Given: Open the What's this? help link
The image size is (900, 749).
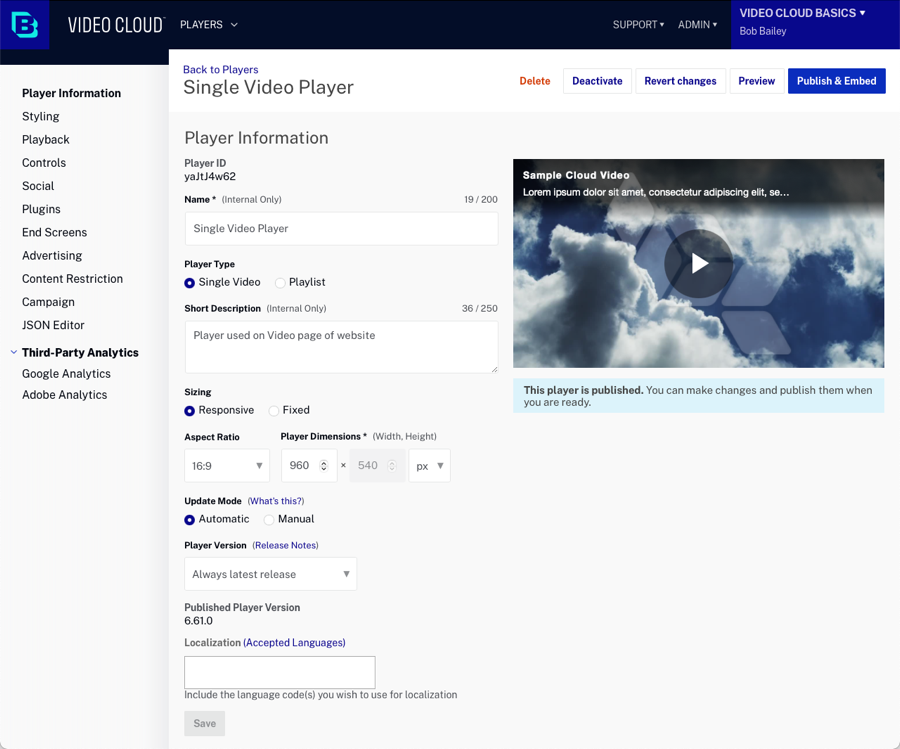Looking at the screenshot, I should (x=276, y=501).
